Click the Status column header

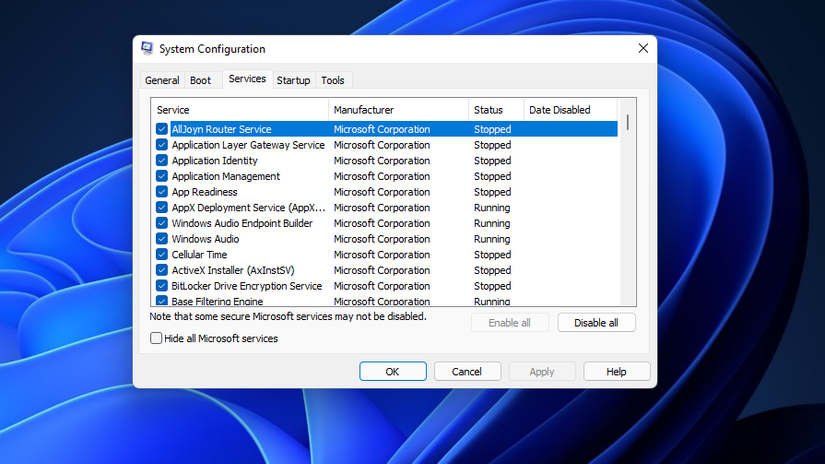[x=495, y=110]
